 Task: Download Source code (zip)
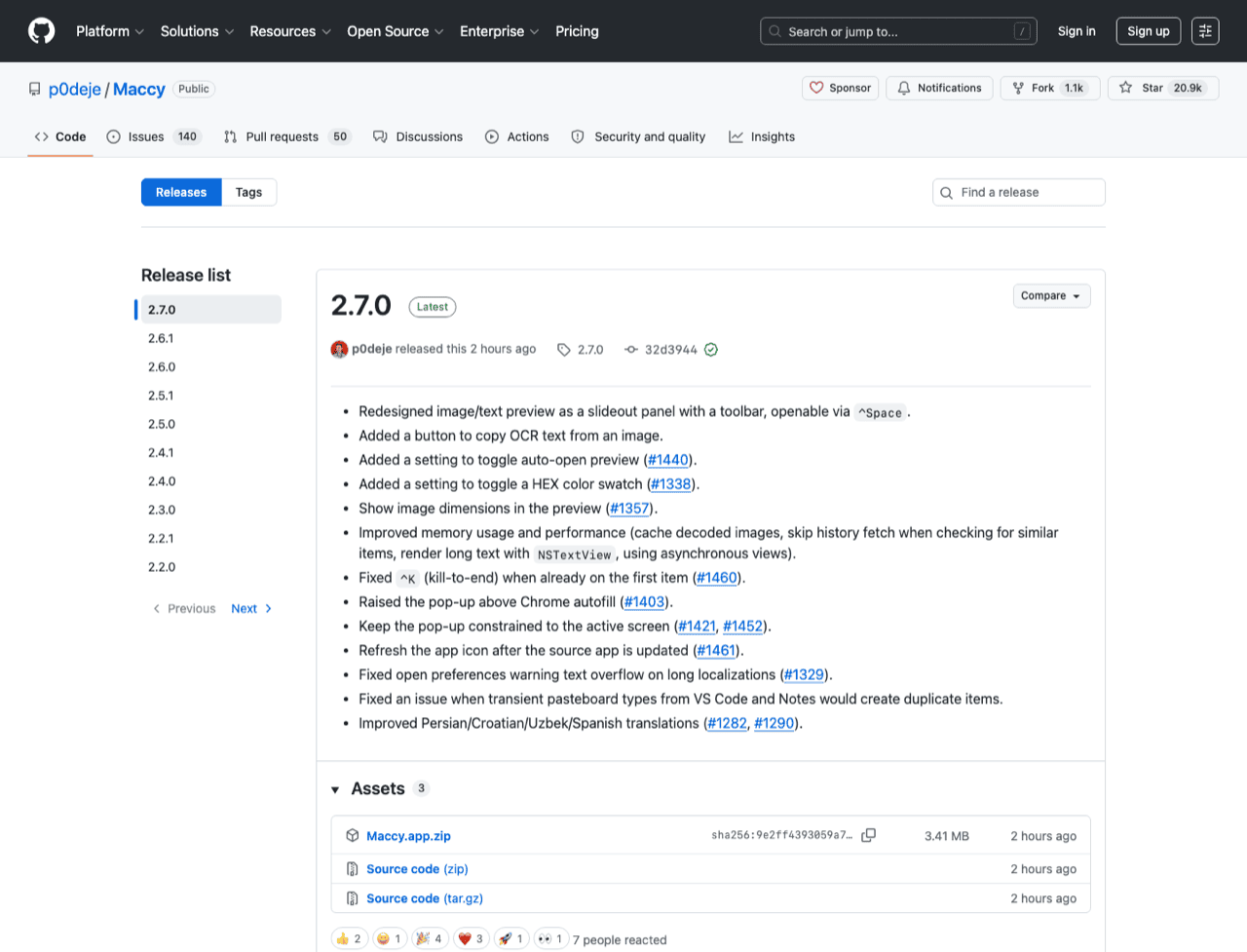[x=417, y=869]
